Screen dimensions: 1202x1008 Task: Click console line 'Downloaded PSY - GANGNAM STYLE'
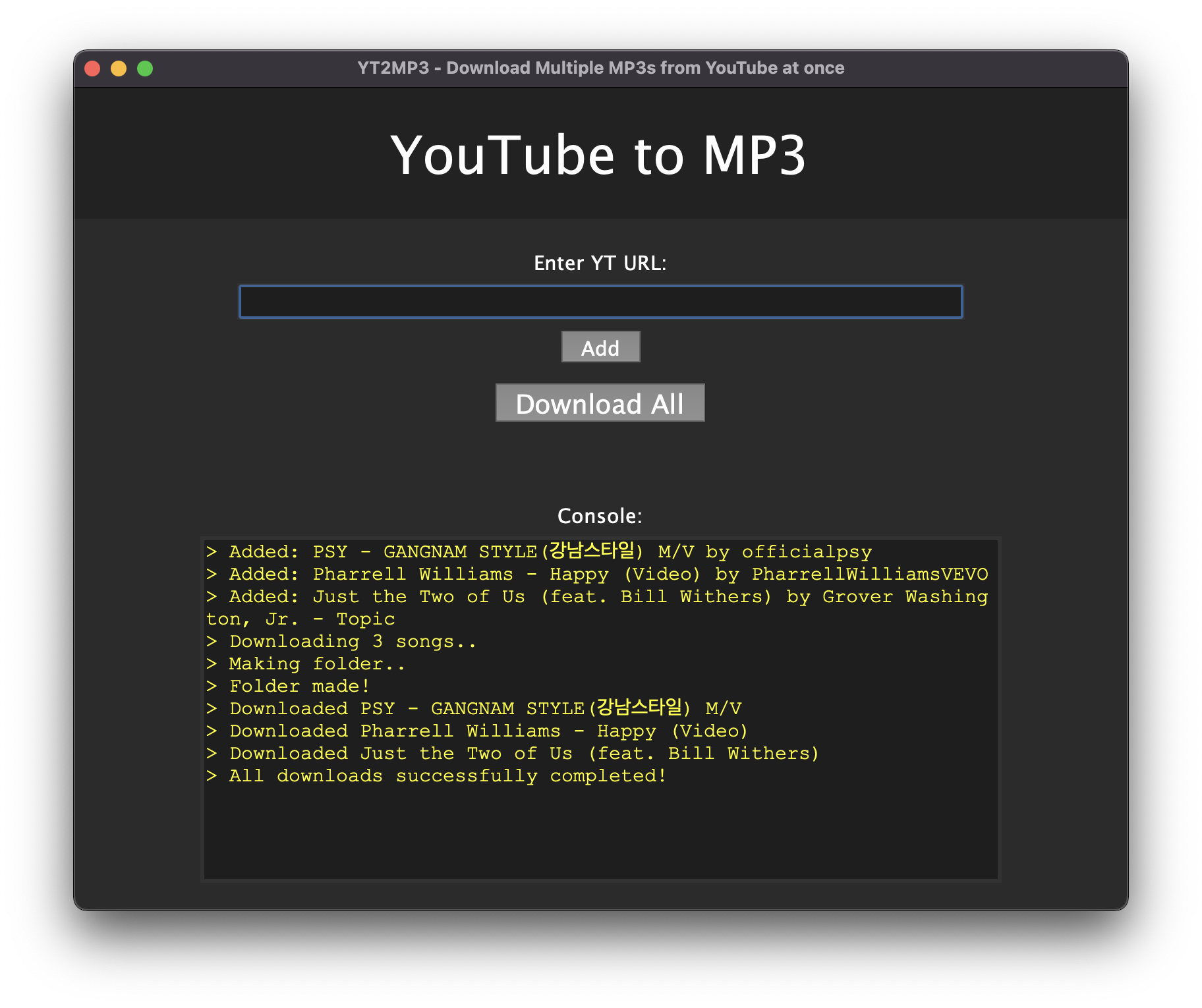(474, 708)
